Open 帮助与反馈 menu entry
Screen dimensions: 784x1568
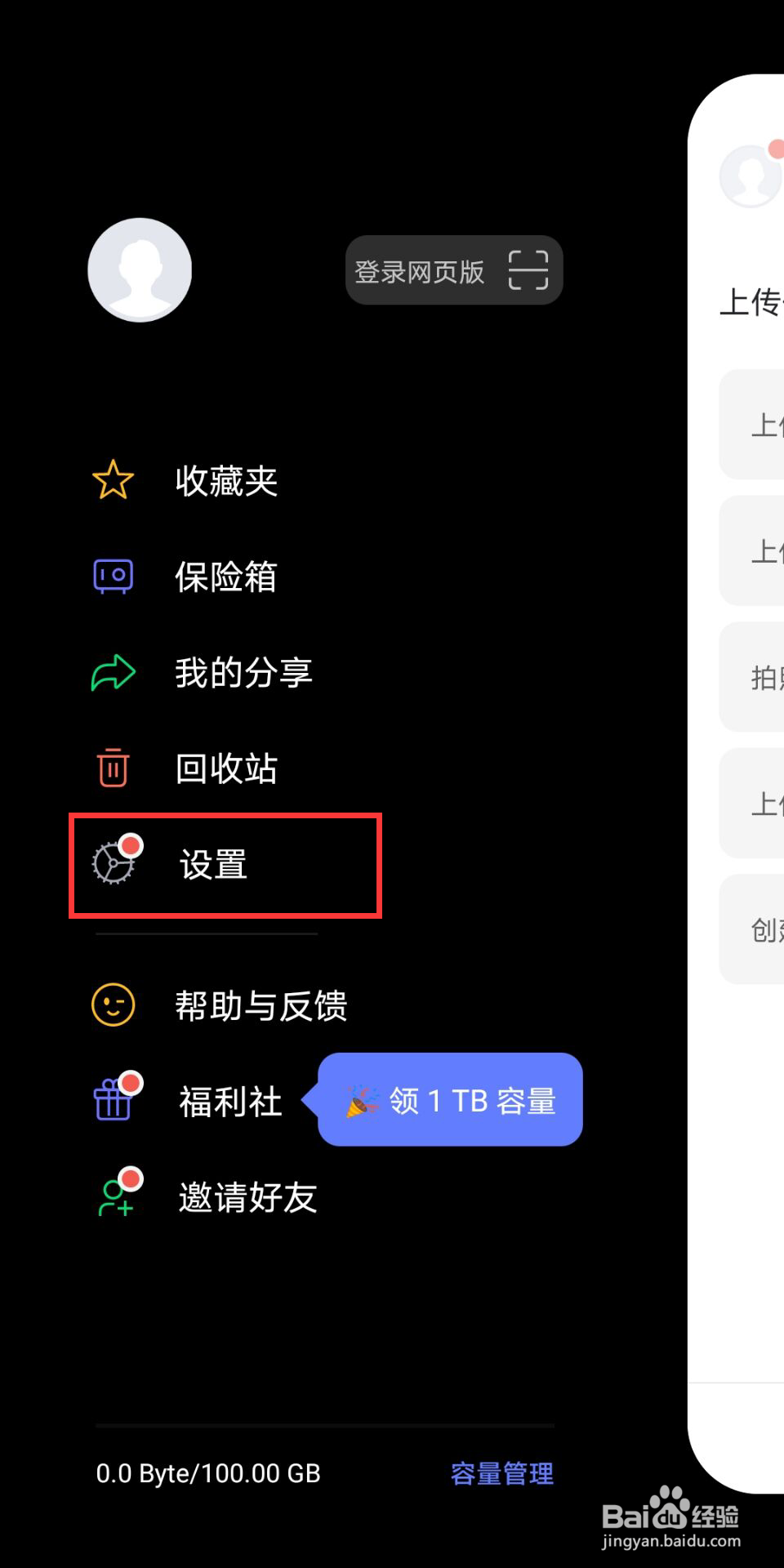click(x=261, y=1004)
